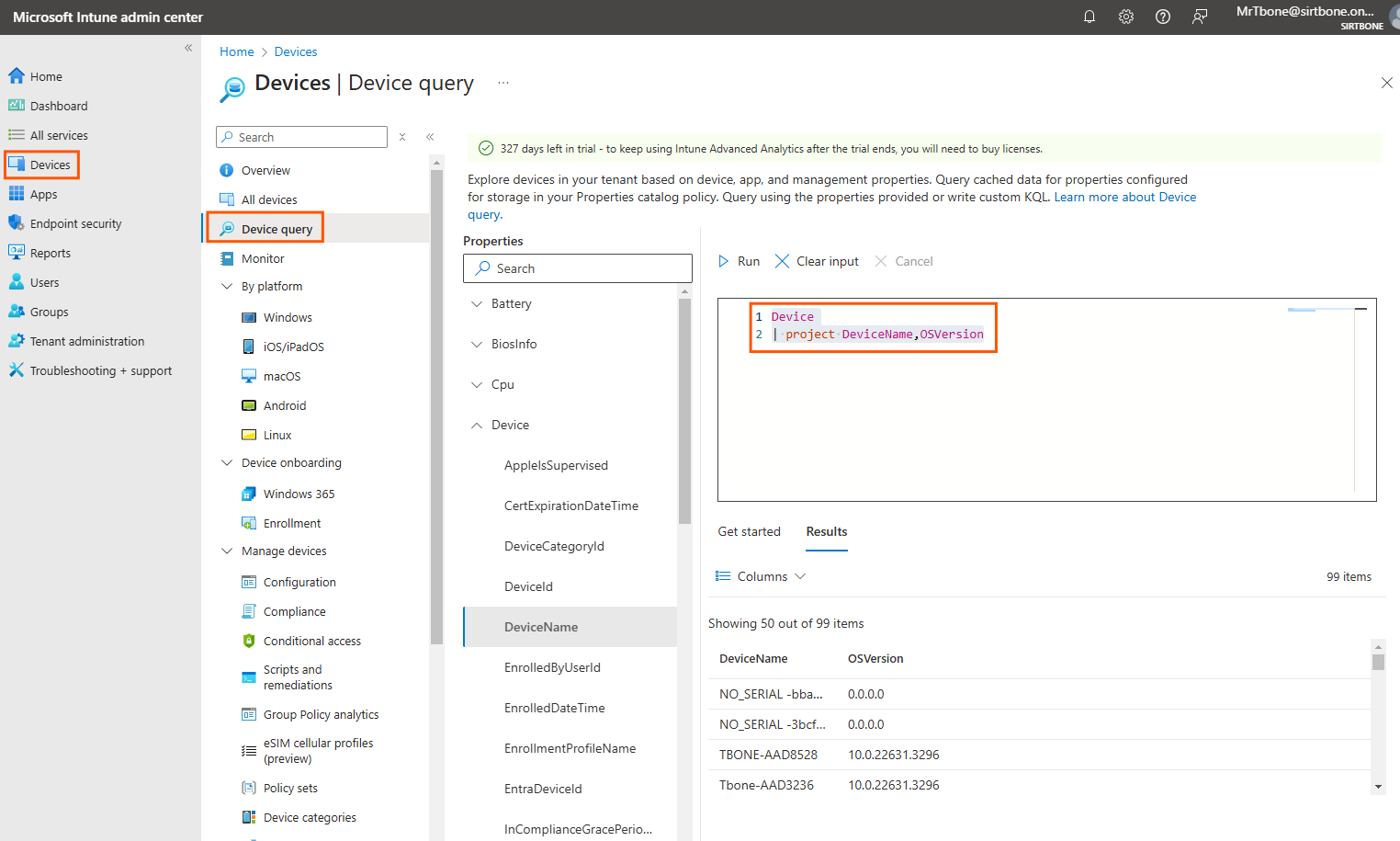Click the help question mark icon
Image resolution: width=1400 pixels, height=841 pixels.
coord(1163,17)
